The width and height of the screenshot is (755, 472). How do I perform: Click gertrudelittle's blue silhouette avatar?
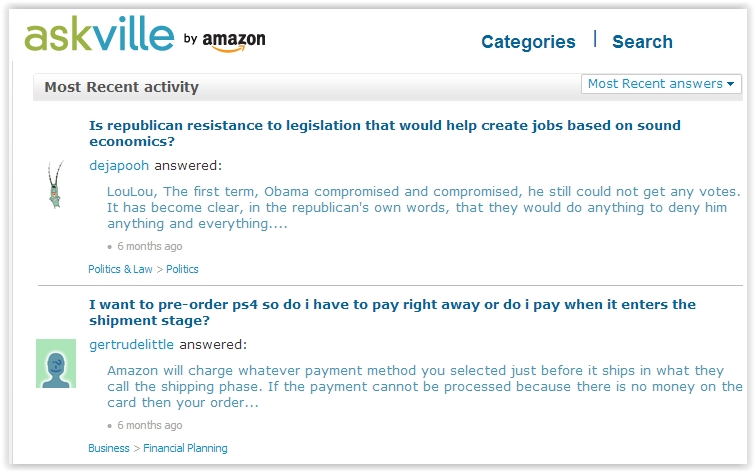pos(56,364)
